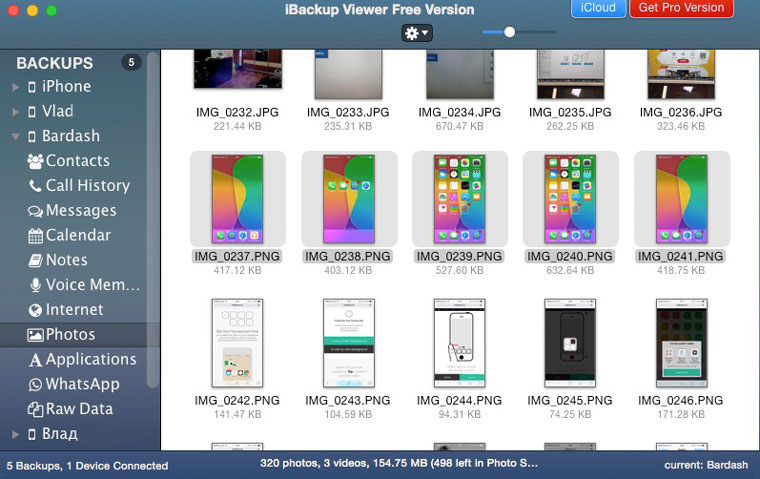760x479 pixels.
Task: Select the Calendar icon in sidebar
Action: (35, 236)
